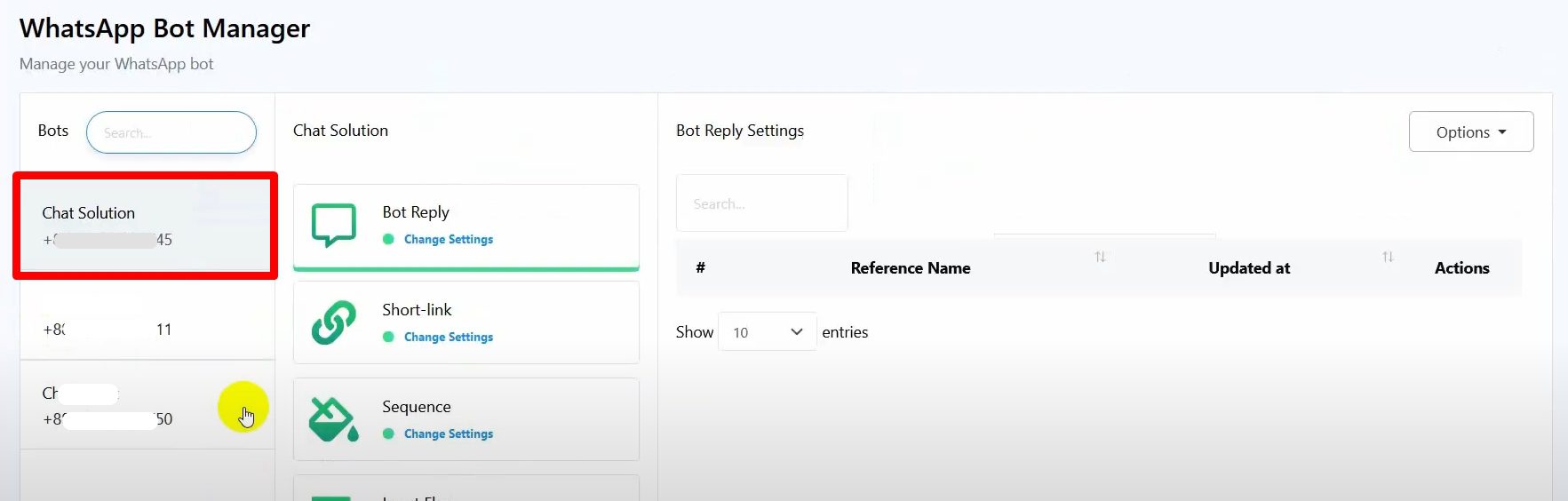Viewport: 1568px width, 501px height.
Task: Click the green status dot under Short-link
Action: (388, 337)
